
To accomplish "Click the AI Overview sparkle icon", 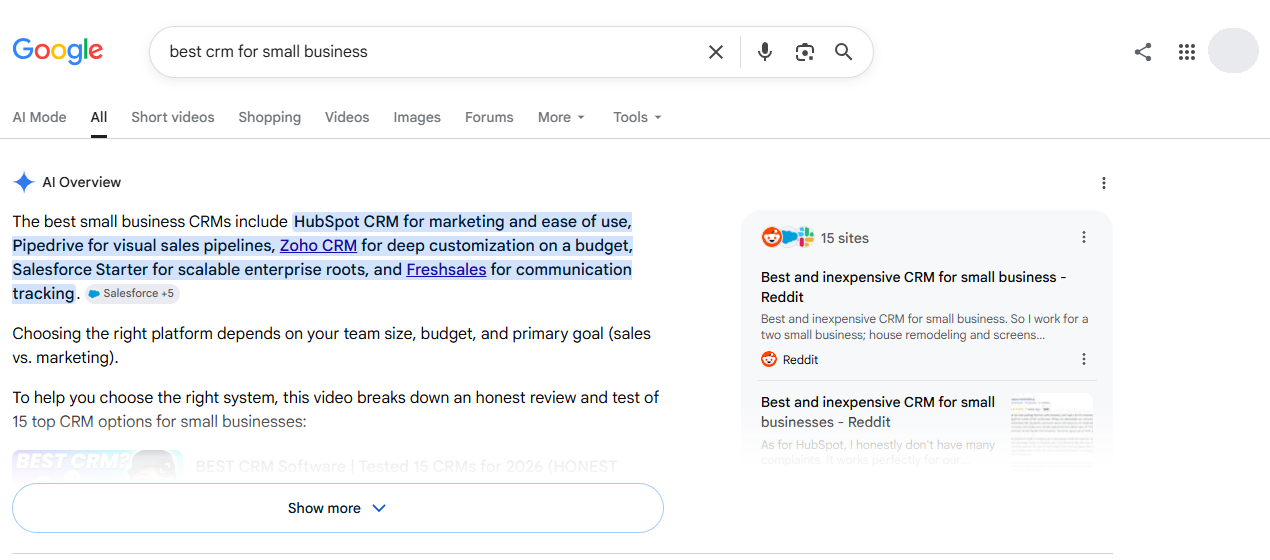I will point(24,182).
